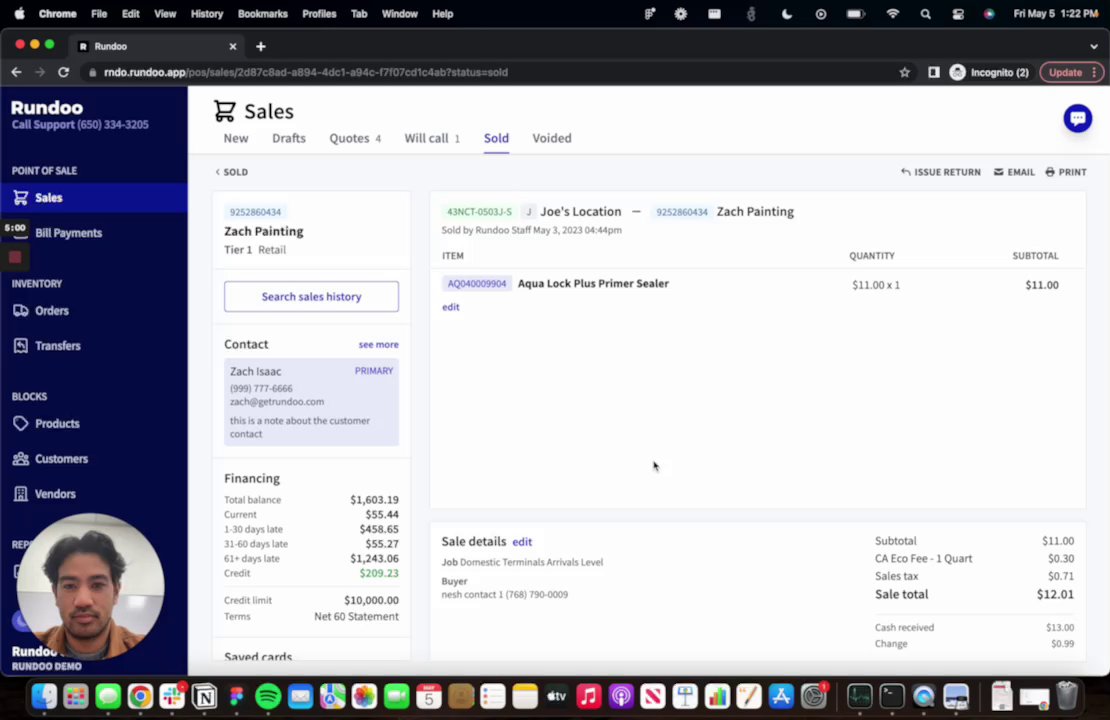Screen dimensions: 1110x720
Task: Open Notion from the dock
Action: [205, 697]
